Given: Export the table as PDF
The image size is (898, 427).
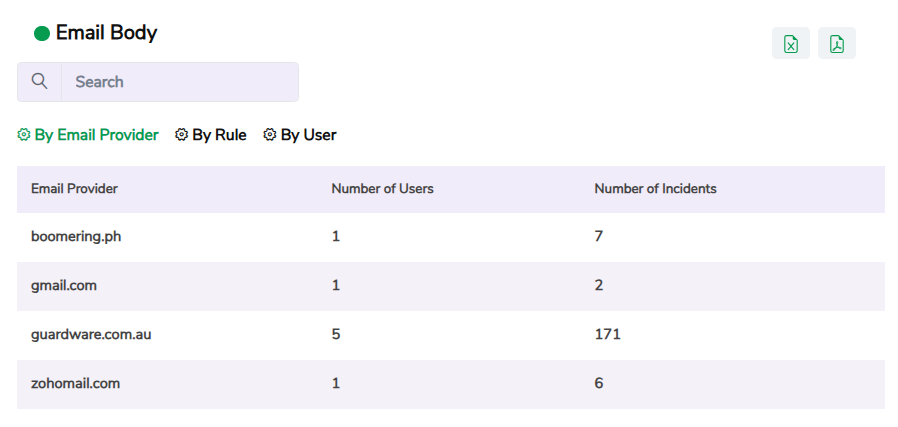Looking at the screenshot, I should click(x=836, y=44).
